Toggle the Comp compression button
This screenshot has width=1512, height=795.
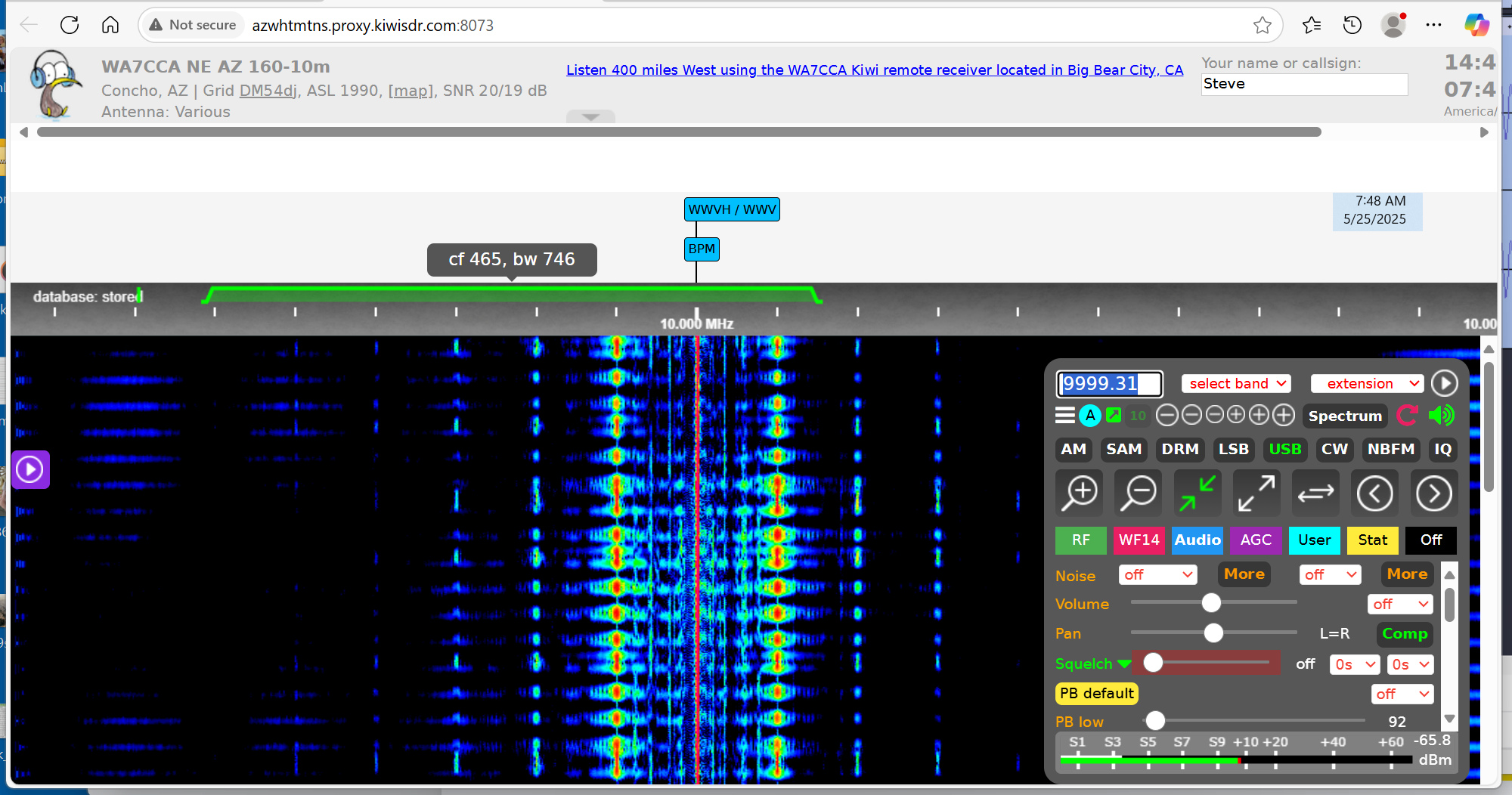tap(1405, 633)
